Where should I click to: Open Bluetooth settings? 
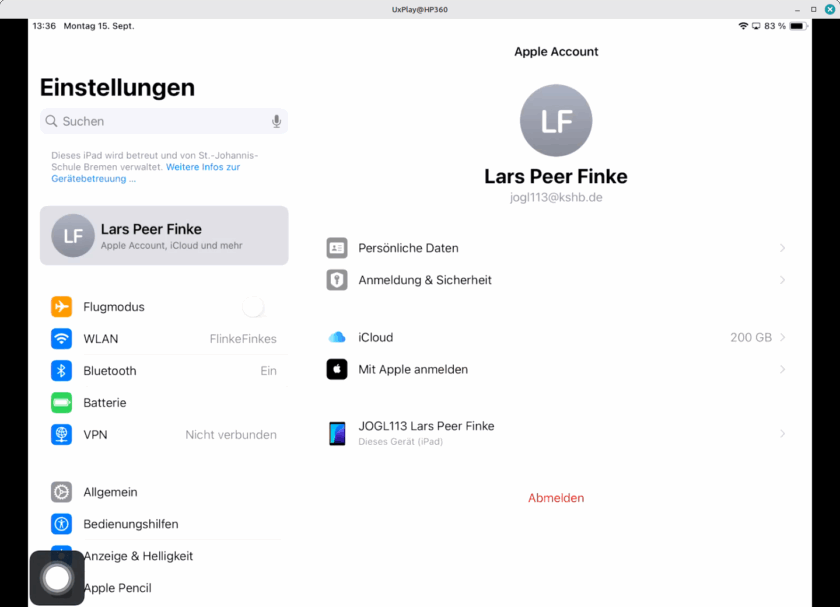164,371
